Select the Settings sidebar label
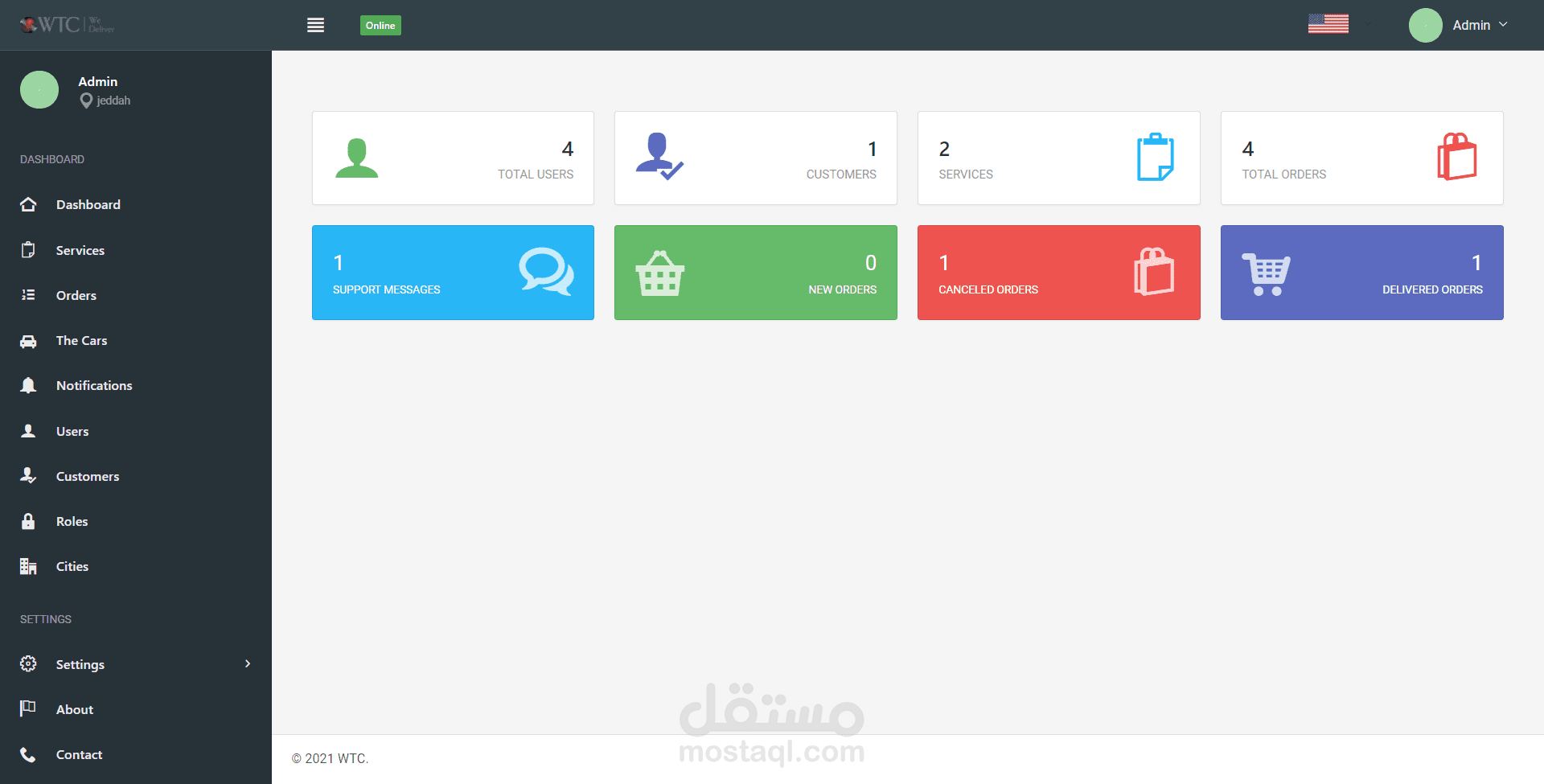Viewport: 1544px width, 784px height. (x=80, y=664)
